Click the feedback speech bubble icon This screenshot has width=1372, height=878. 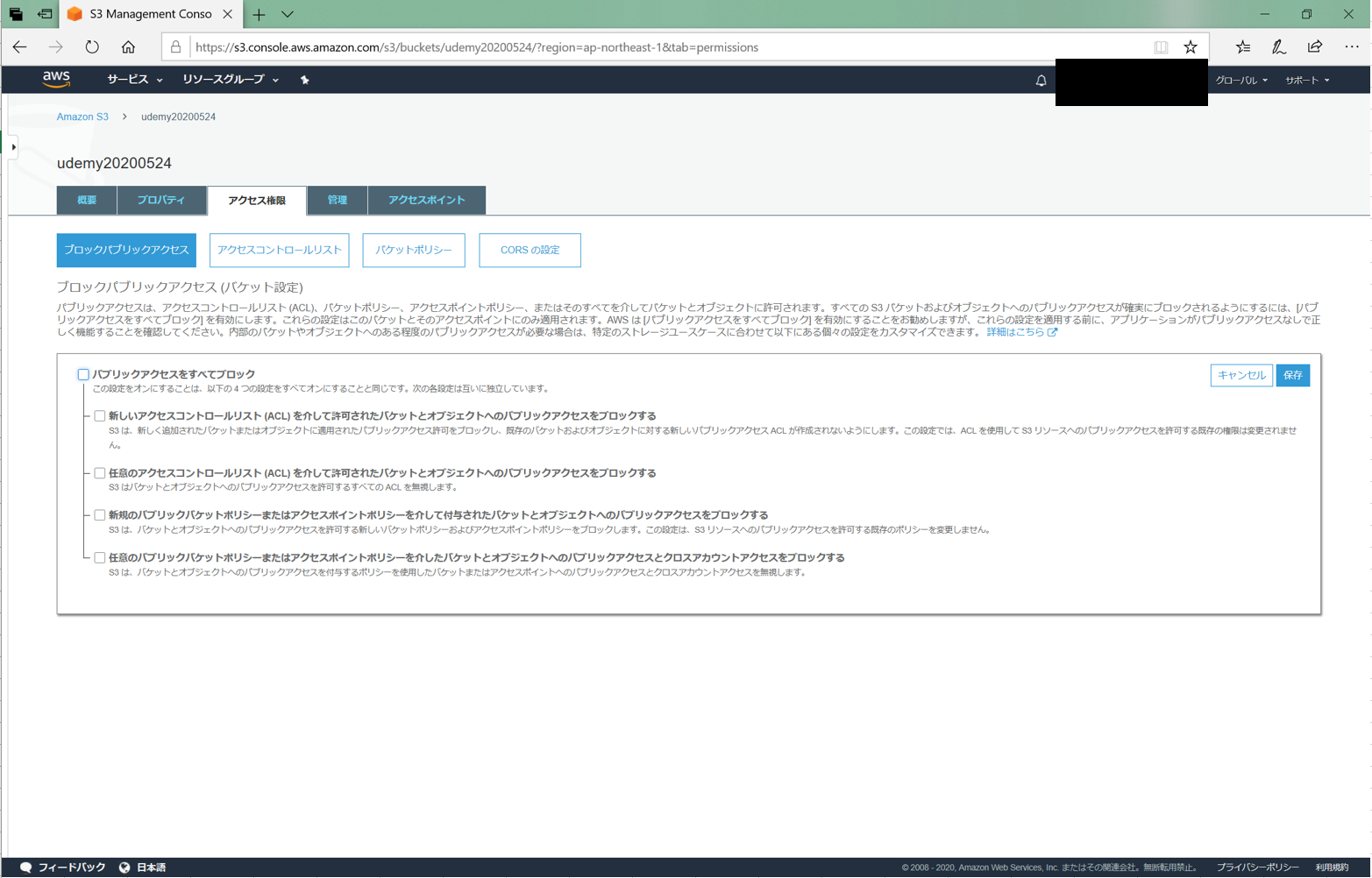coord(25,867)
